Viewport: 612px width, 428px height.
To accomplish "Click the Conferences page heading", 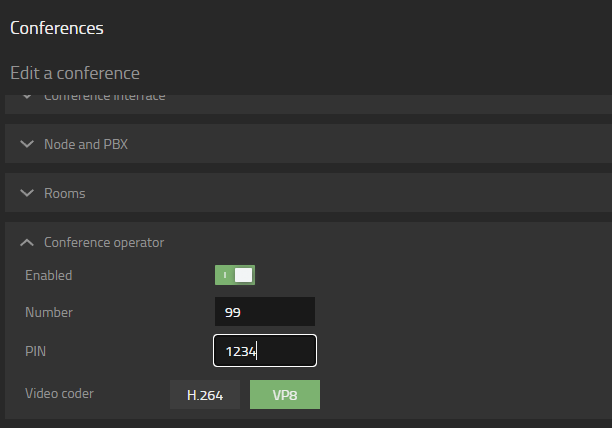I will pos(57,28).
